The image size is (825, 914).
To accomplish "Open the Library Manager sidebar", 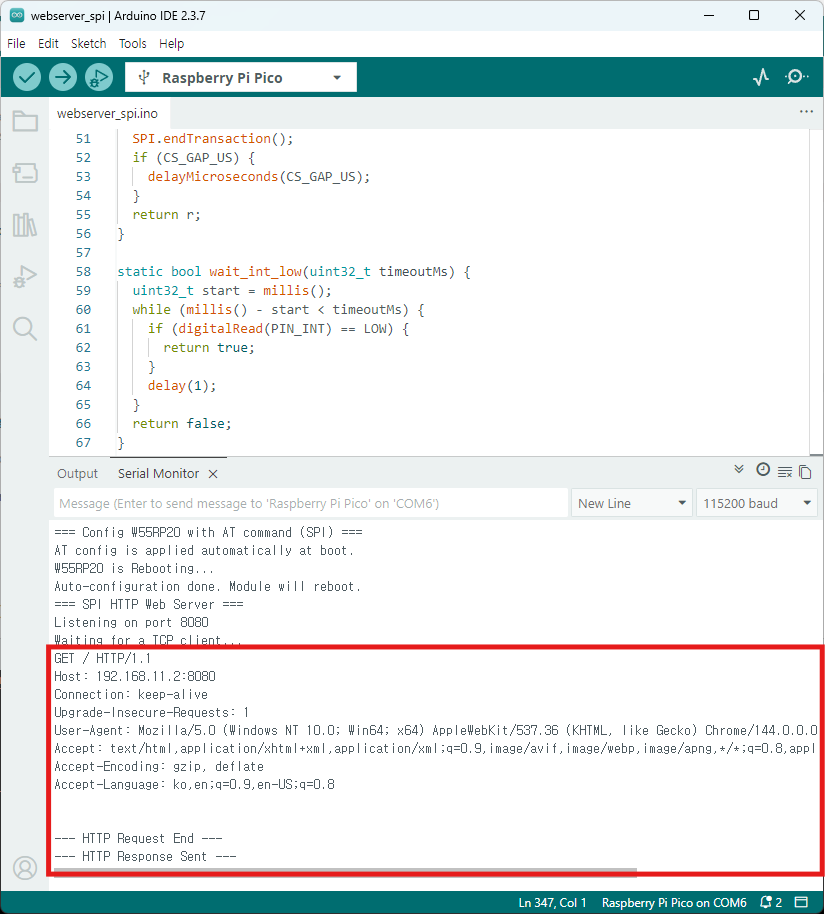I will click(25, 225).
